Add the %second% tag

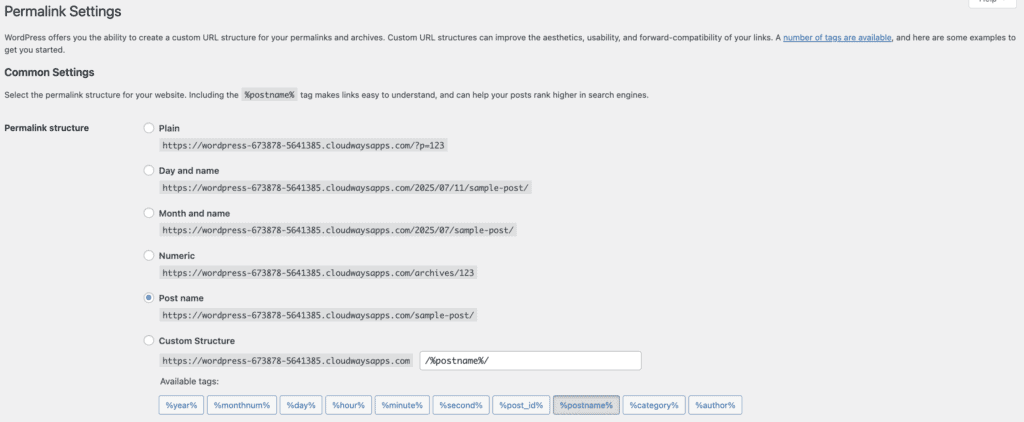460,405
